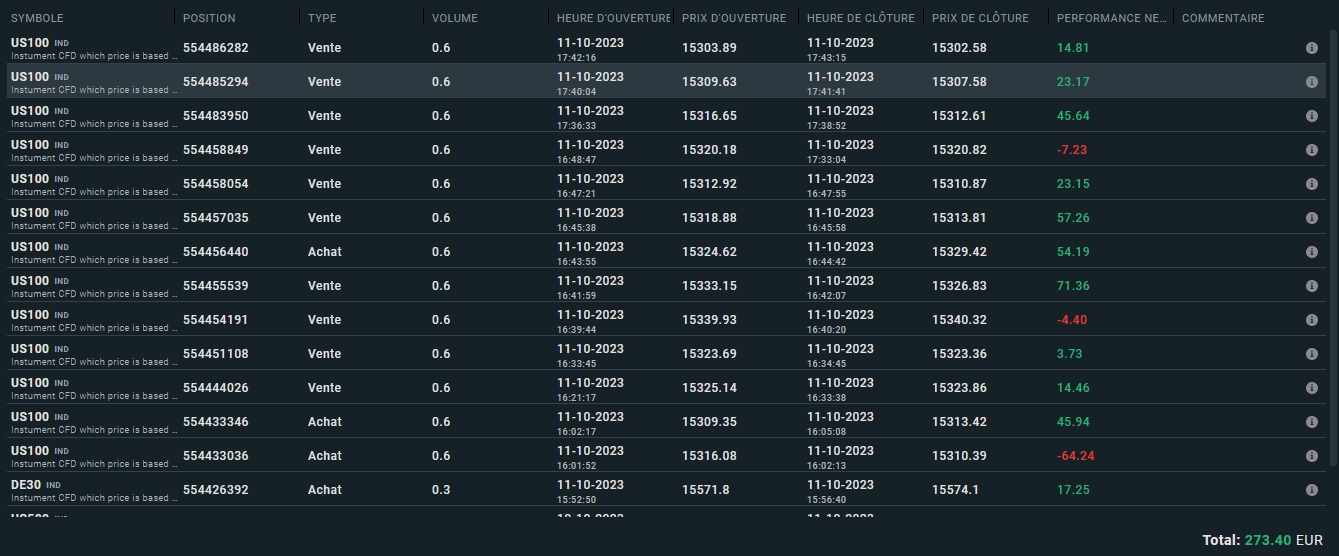Click the TYPE column header

322,18
